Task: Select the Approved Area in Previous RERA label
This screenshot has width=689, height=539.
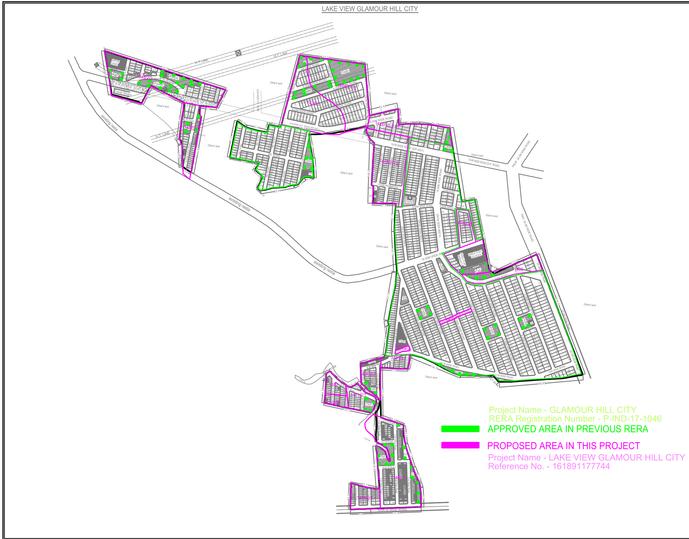Action: [x=560, y=429]
